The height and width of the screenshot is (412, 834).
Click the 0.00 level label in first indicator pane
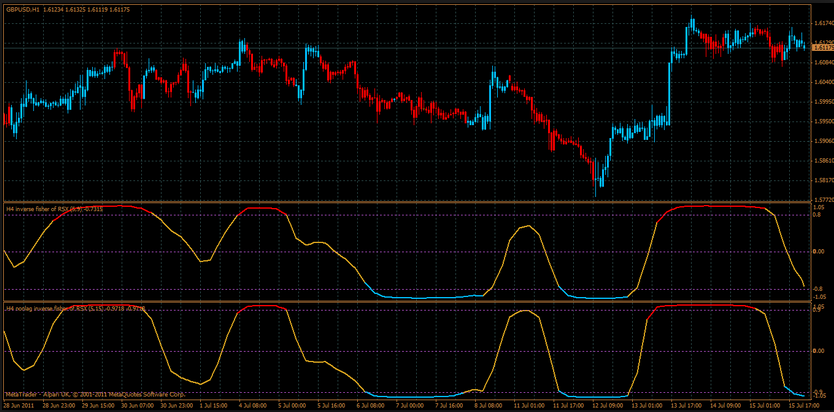[x=819, y=251]
